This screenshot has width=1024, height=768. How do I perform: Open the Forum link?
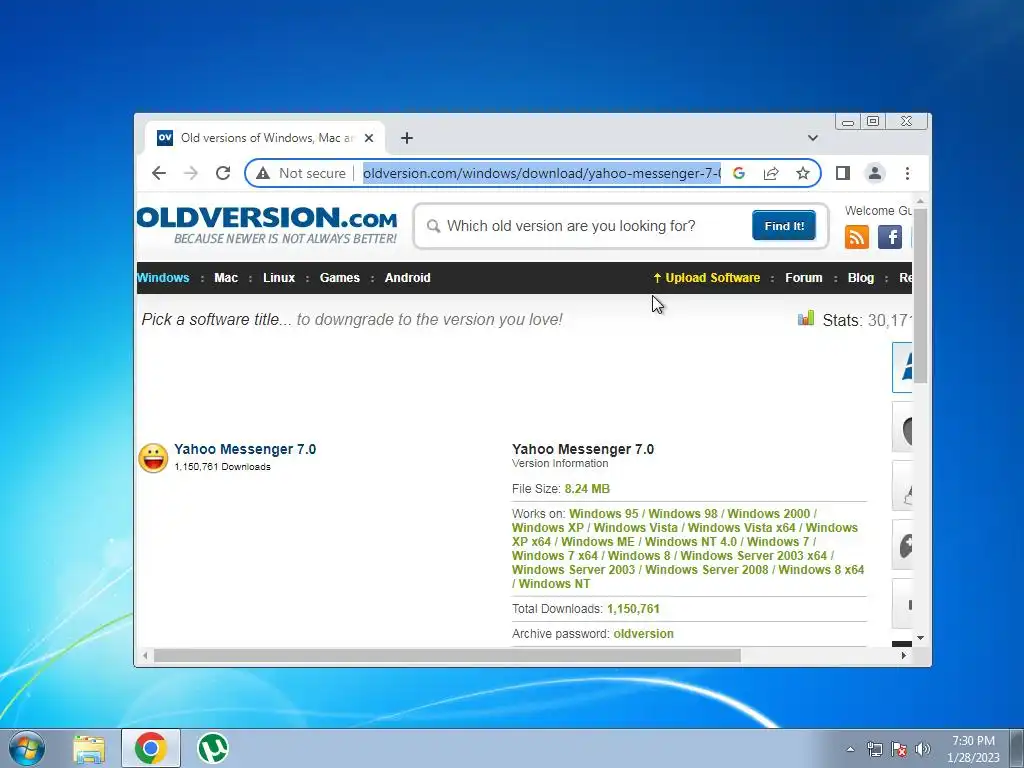click(803, 278)
